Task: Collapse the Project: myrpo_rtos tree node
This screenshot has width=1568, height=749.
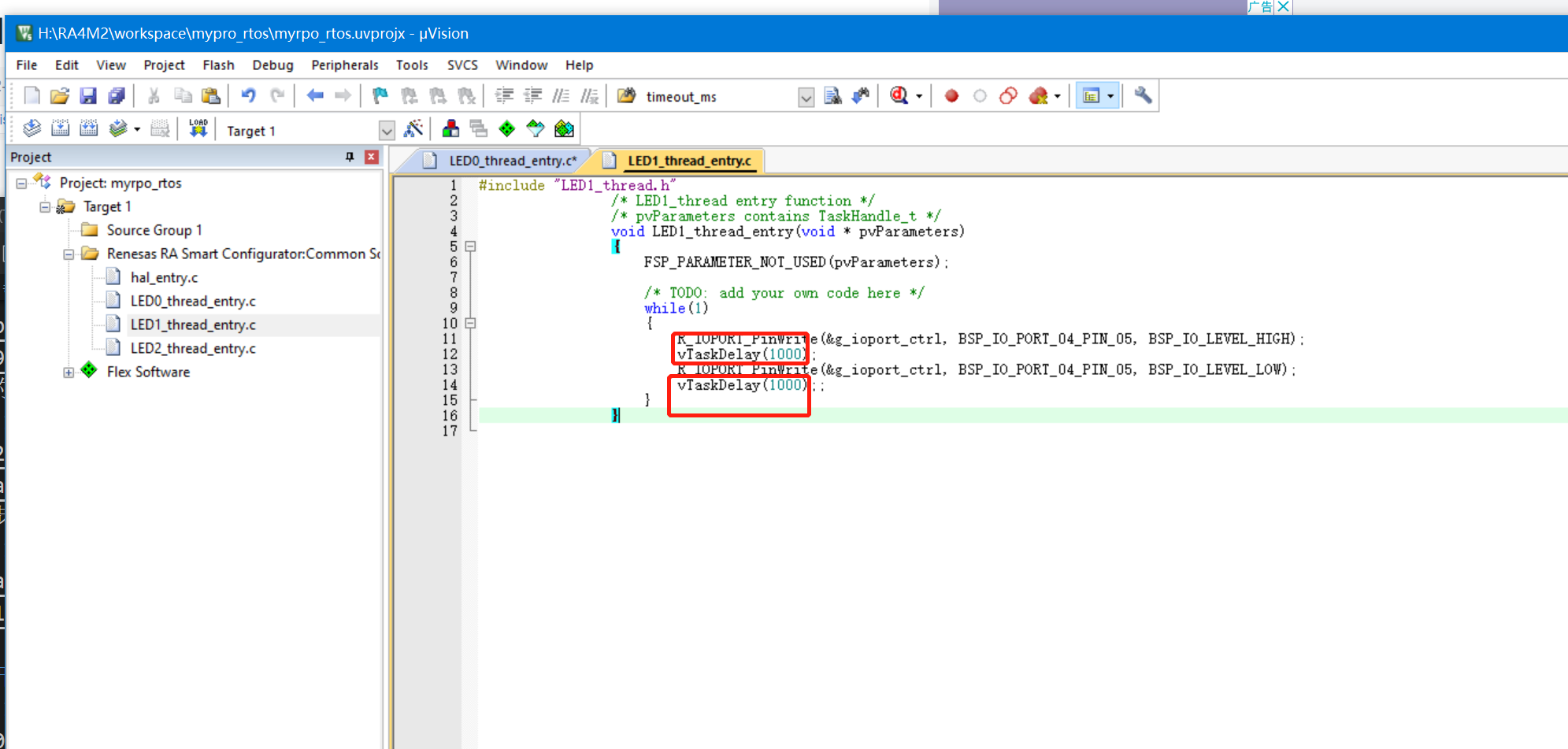Action: coord(21,183)
